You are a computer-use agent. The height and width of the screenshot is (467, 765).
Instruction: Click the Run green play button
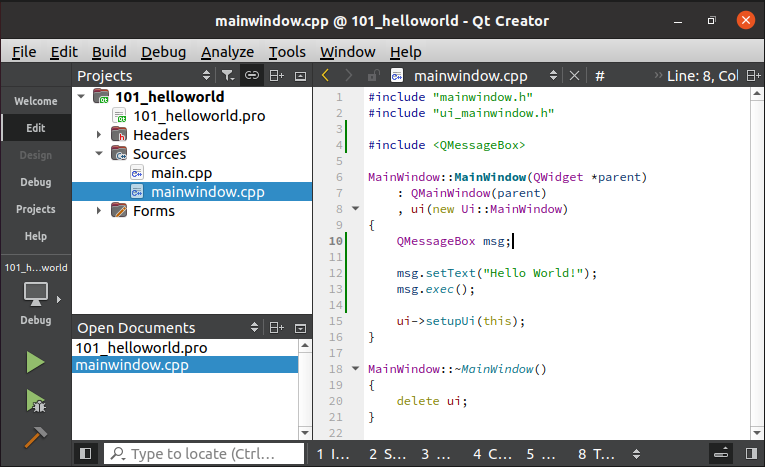[x=36, y=363]
